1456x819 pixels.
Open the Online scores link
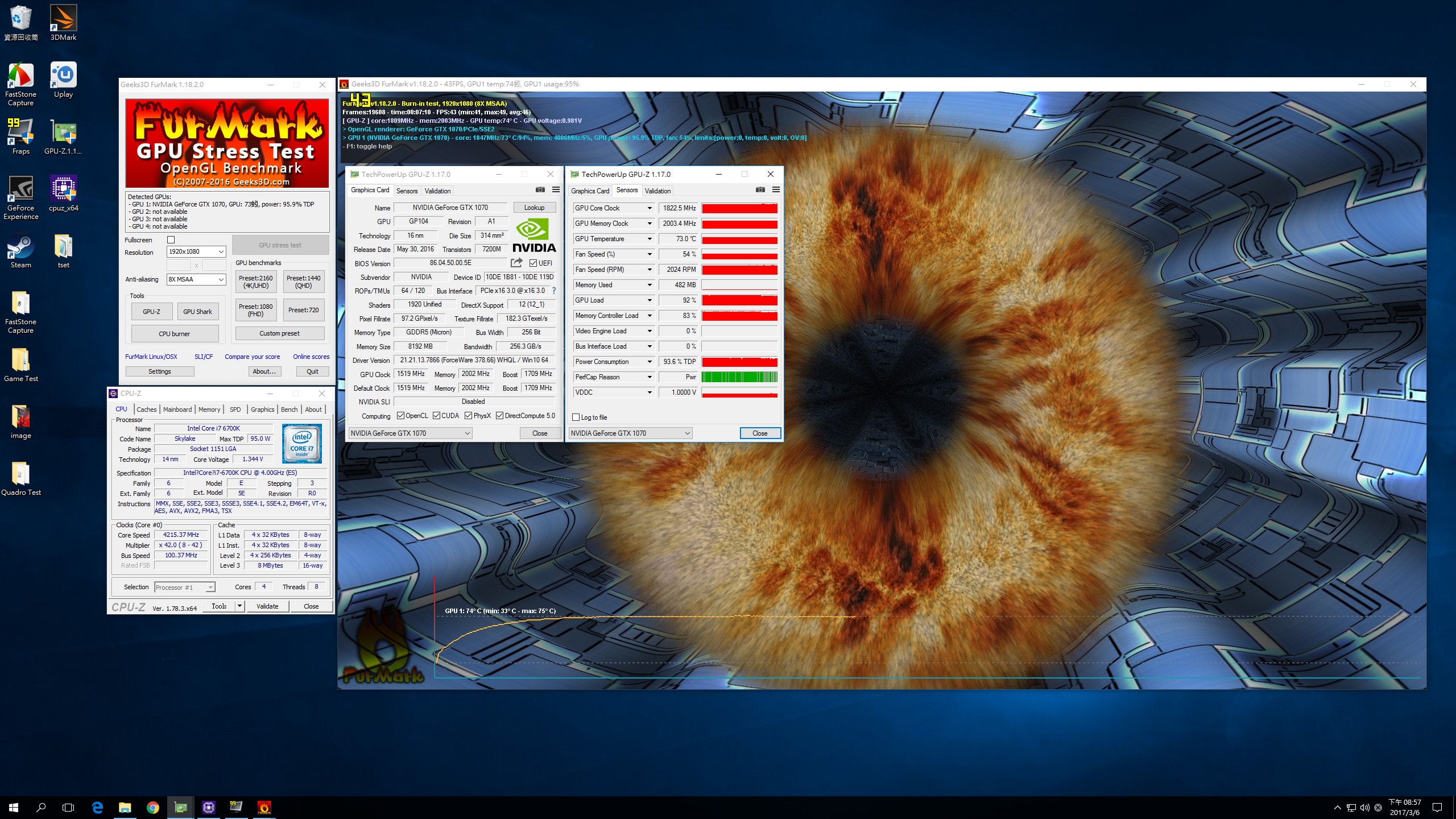click(x=311, y=357)
